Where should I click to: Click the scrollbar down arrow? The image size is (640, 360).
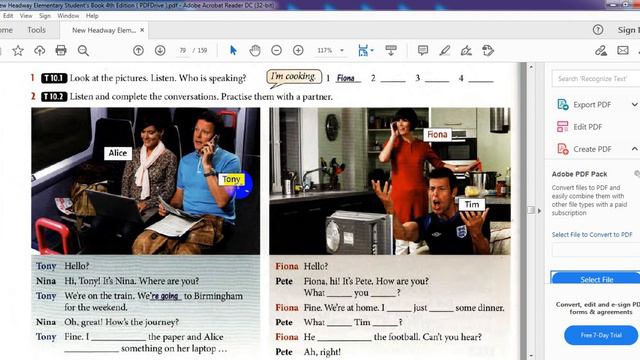point(531,356)
